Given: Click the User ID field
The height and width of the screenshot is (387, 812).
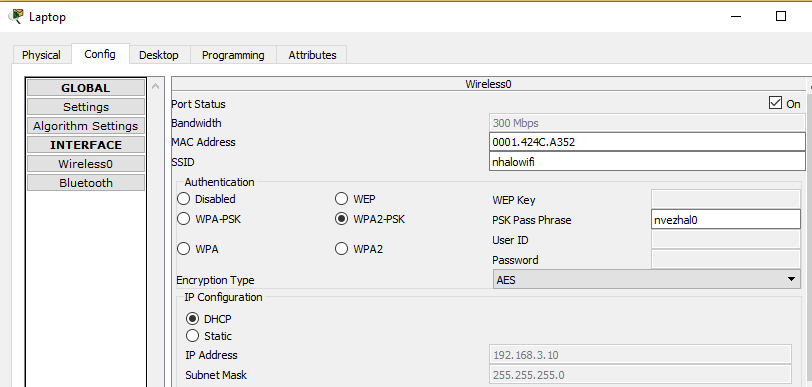Looking at the screenshot, I should coord(726,239).
